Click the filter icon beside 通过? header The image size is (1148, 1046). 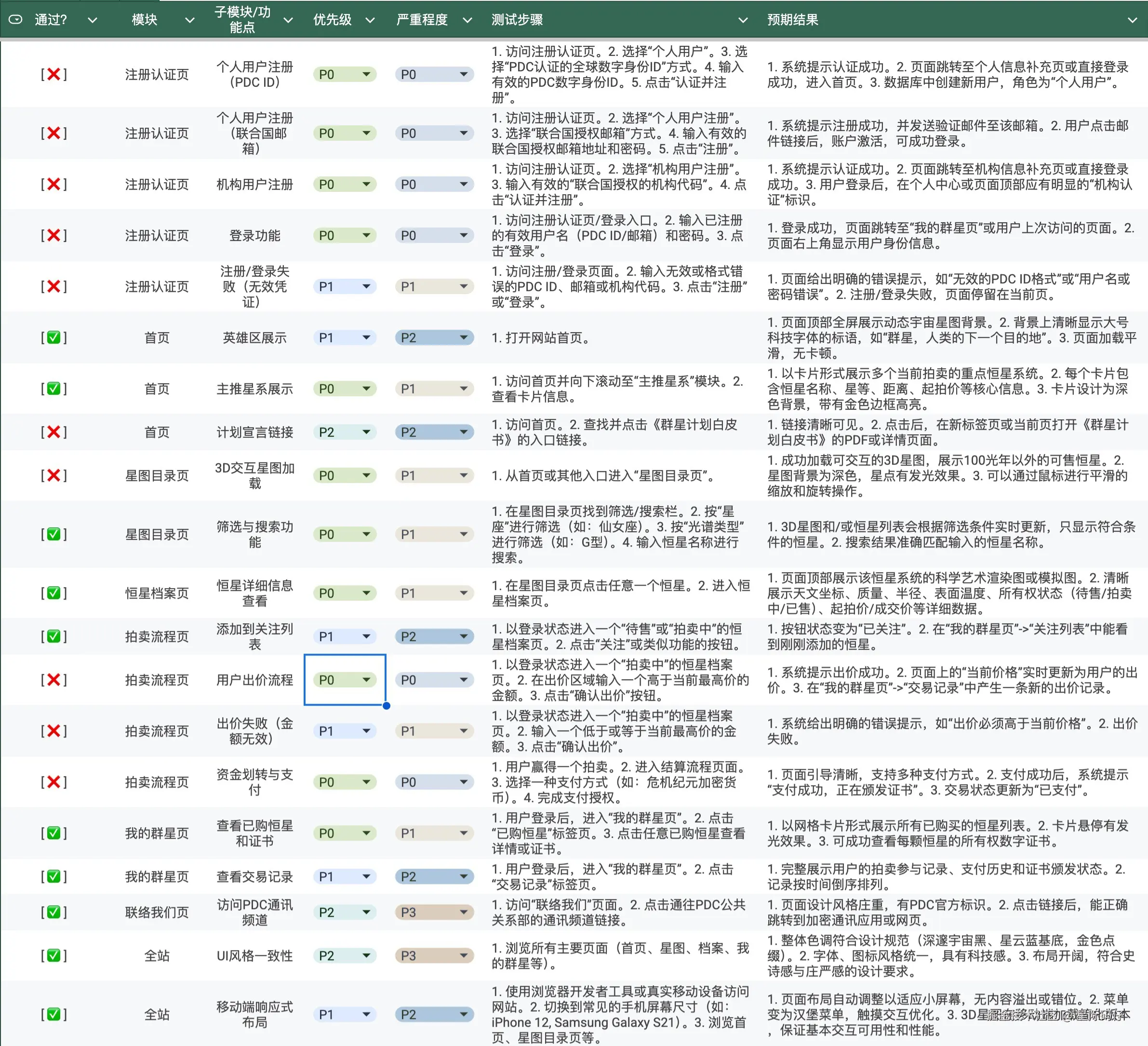pyautogui.click(x=16, y=19)
